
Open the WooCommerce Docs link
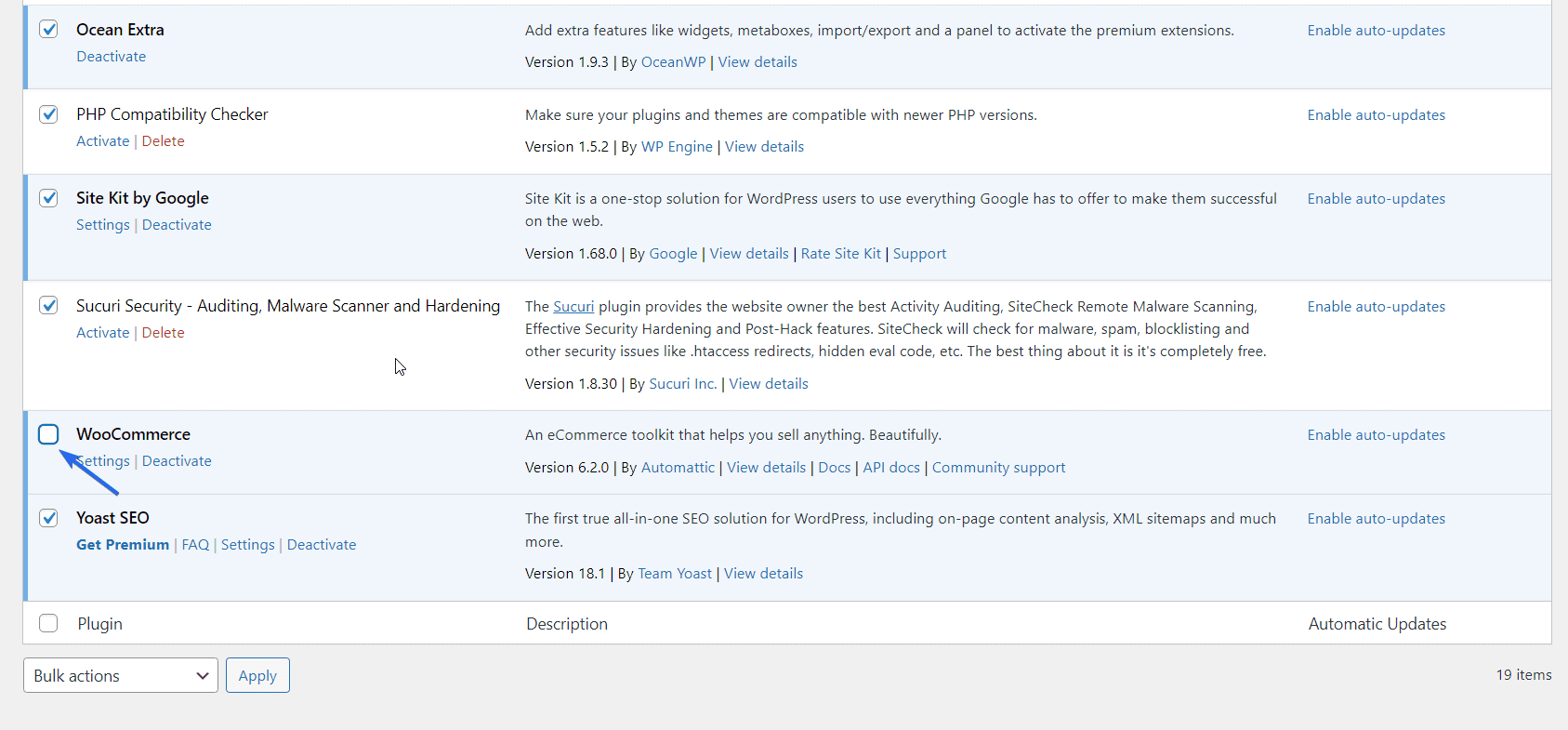pyautogui.click(x=834, y=468)
